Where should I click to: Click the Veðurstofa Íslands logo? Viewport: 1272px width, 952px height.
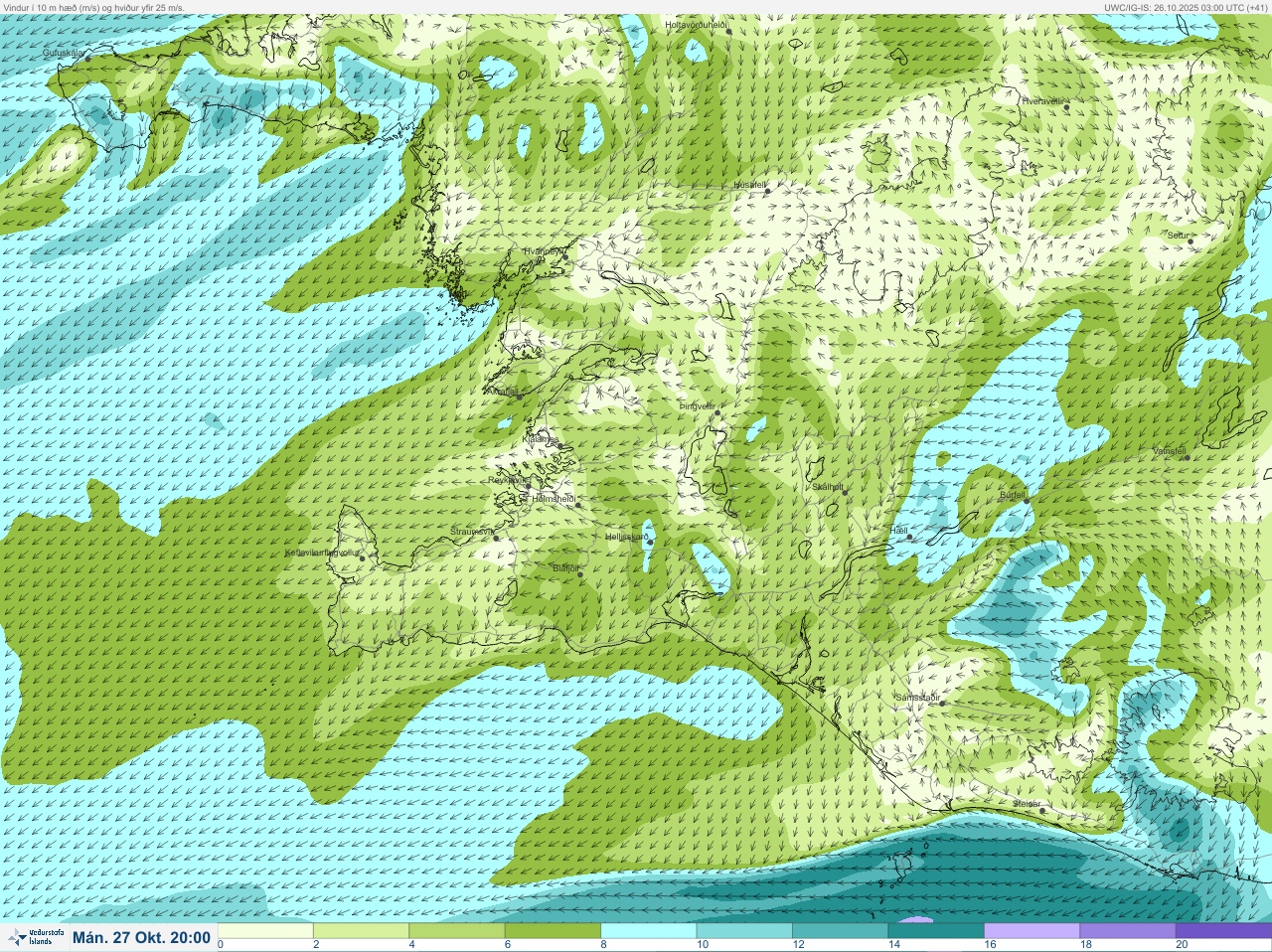[36, 937]
